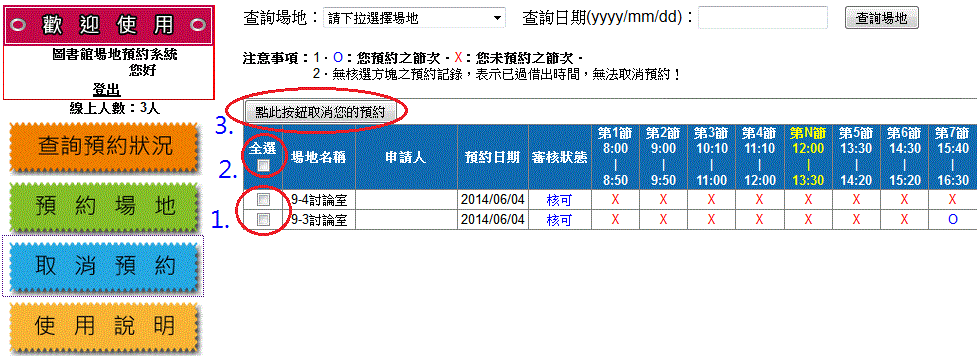This screenshot has width=977, height=361.
Task: Check the 9-4討論室 row checkbox
Action: (264, 200)
